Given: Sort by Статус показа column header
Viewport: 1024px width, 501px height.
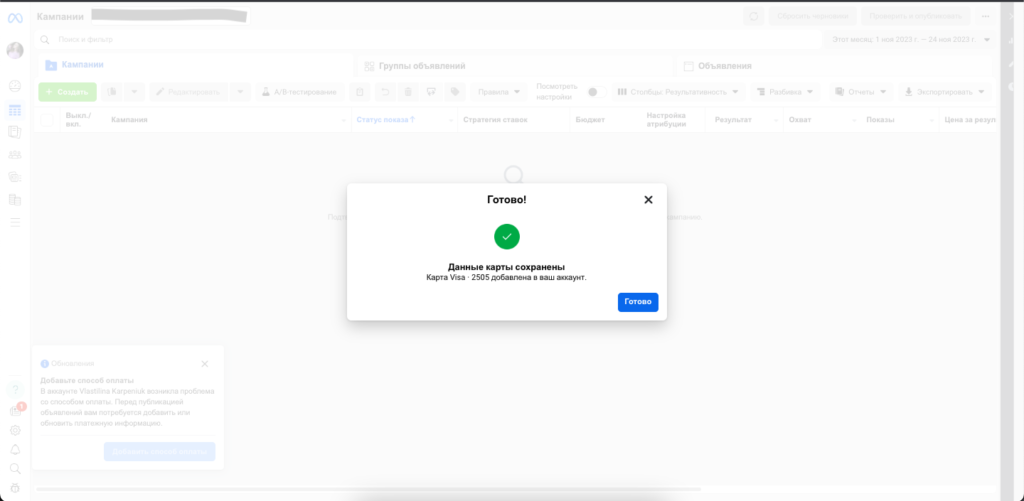Looking at the screenshot, I should coord(404,120).
